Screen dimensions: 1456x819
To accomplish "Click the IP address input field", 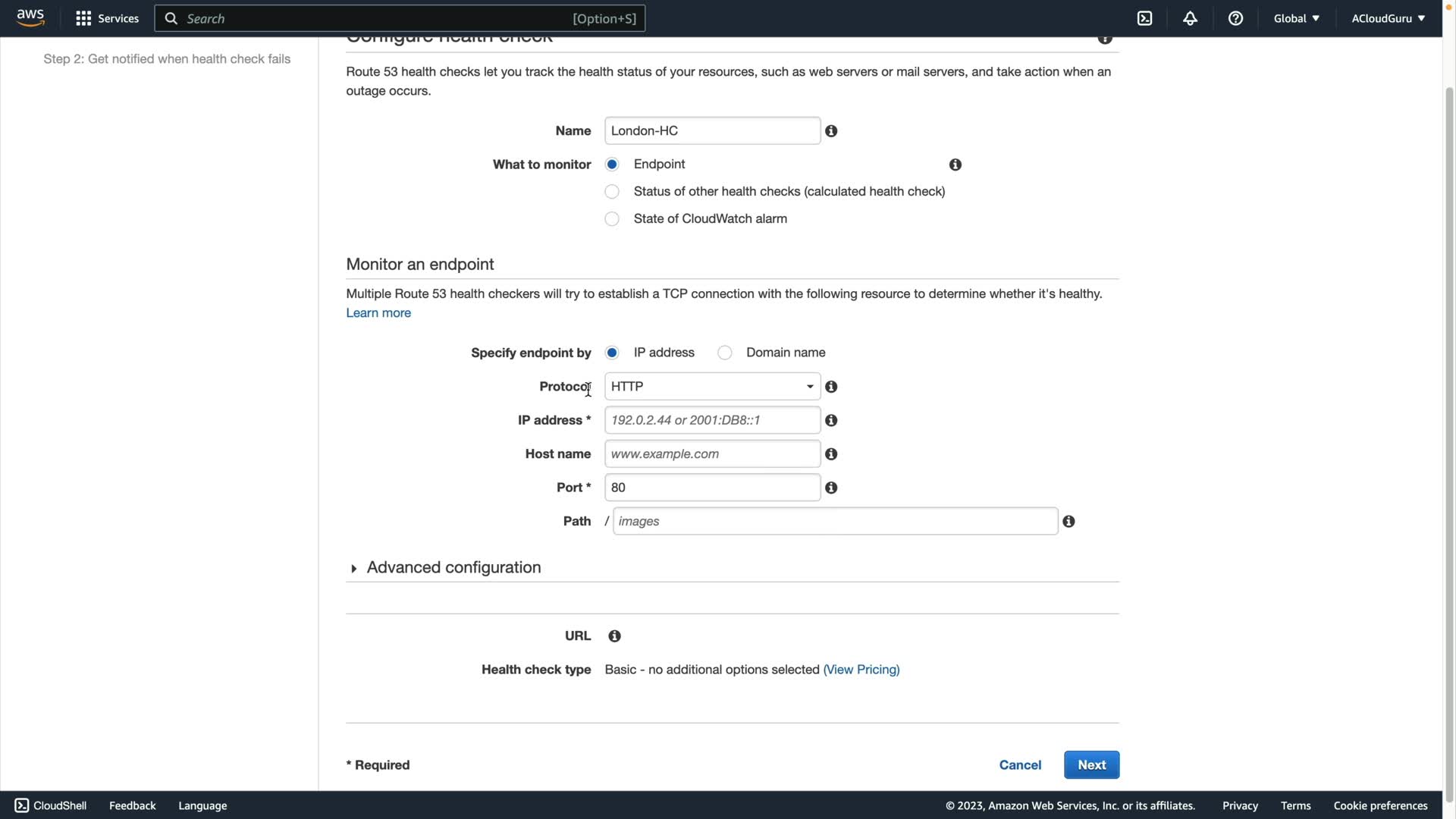I will point(712,420).
